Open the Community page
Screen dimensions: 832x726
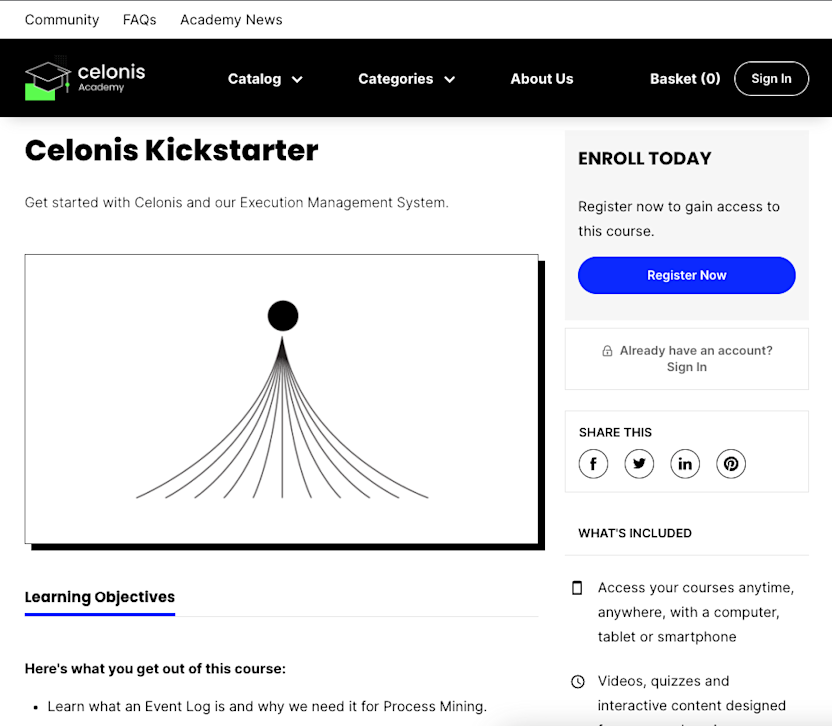click(x=62, y=19)
